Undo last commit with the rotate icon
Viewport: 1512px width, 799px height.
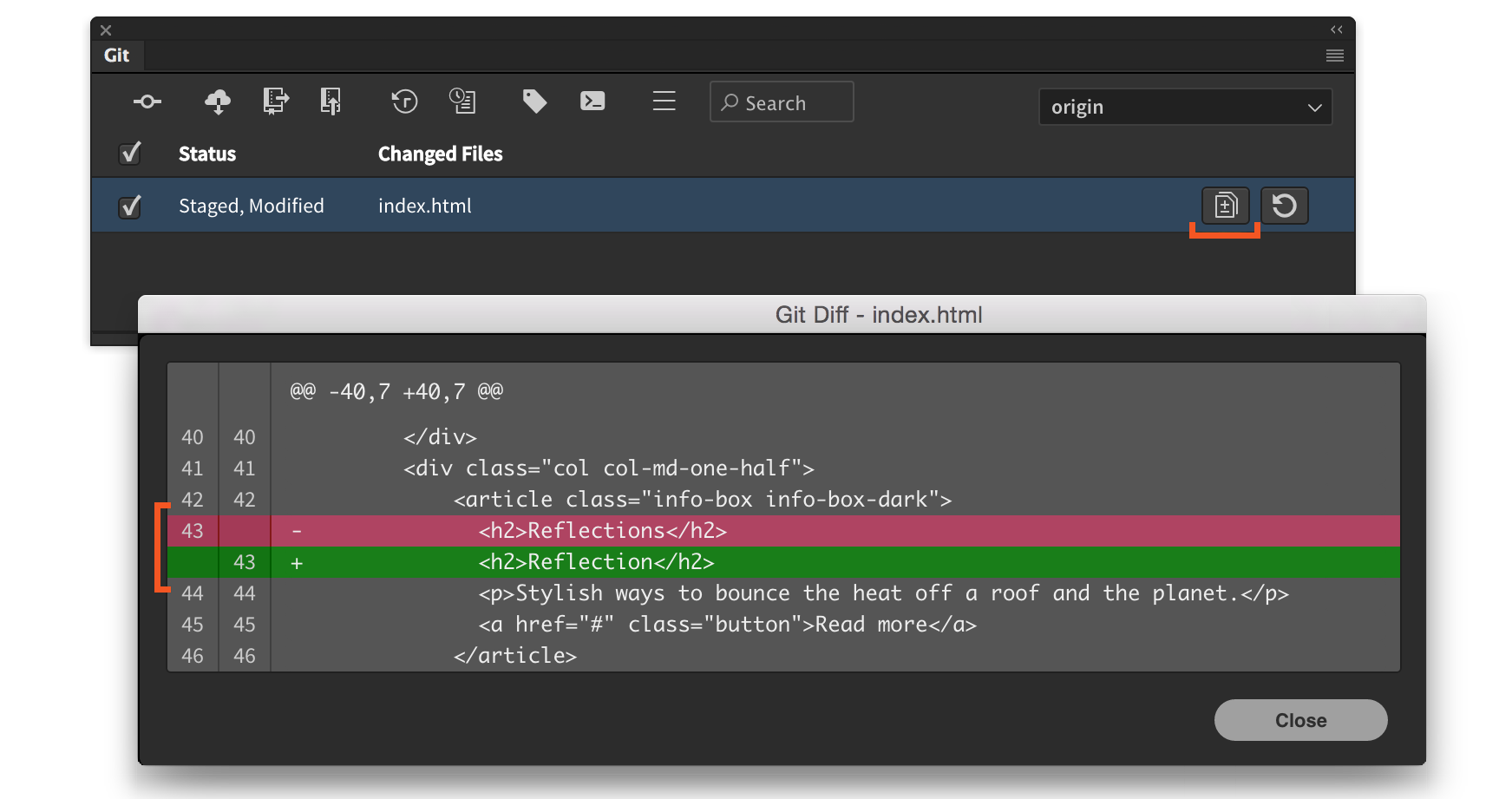pos(403,102)
